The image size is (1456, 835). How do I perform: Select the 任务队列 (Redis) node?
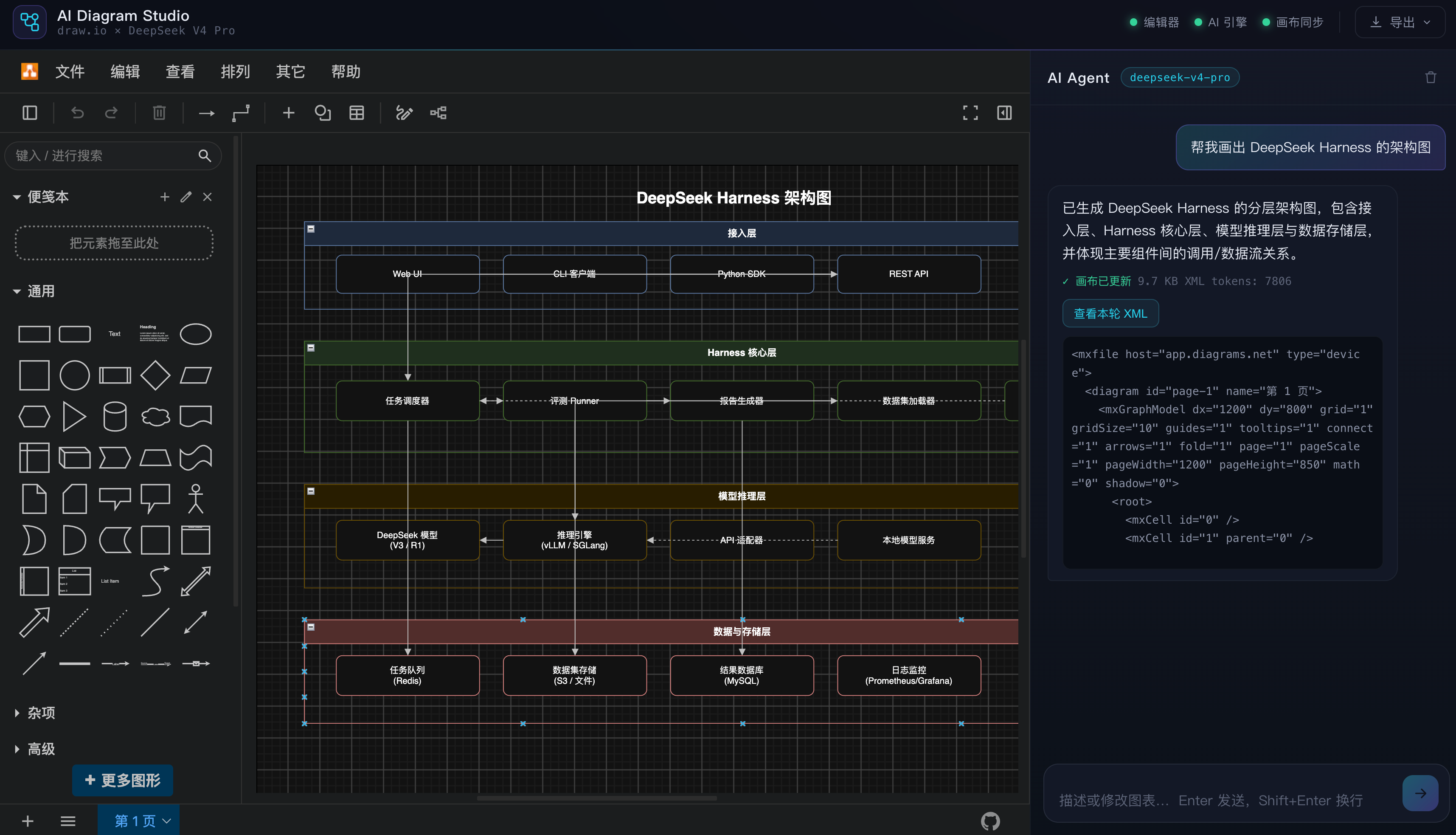[x=408, y=676]
